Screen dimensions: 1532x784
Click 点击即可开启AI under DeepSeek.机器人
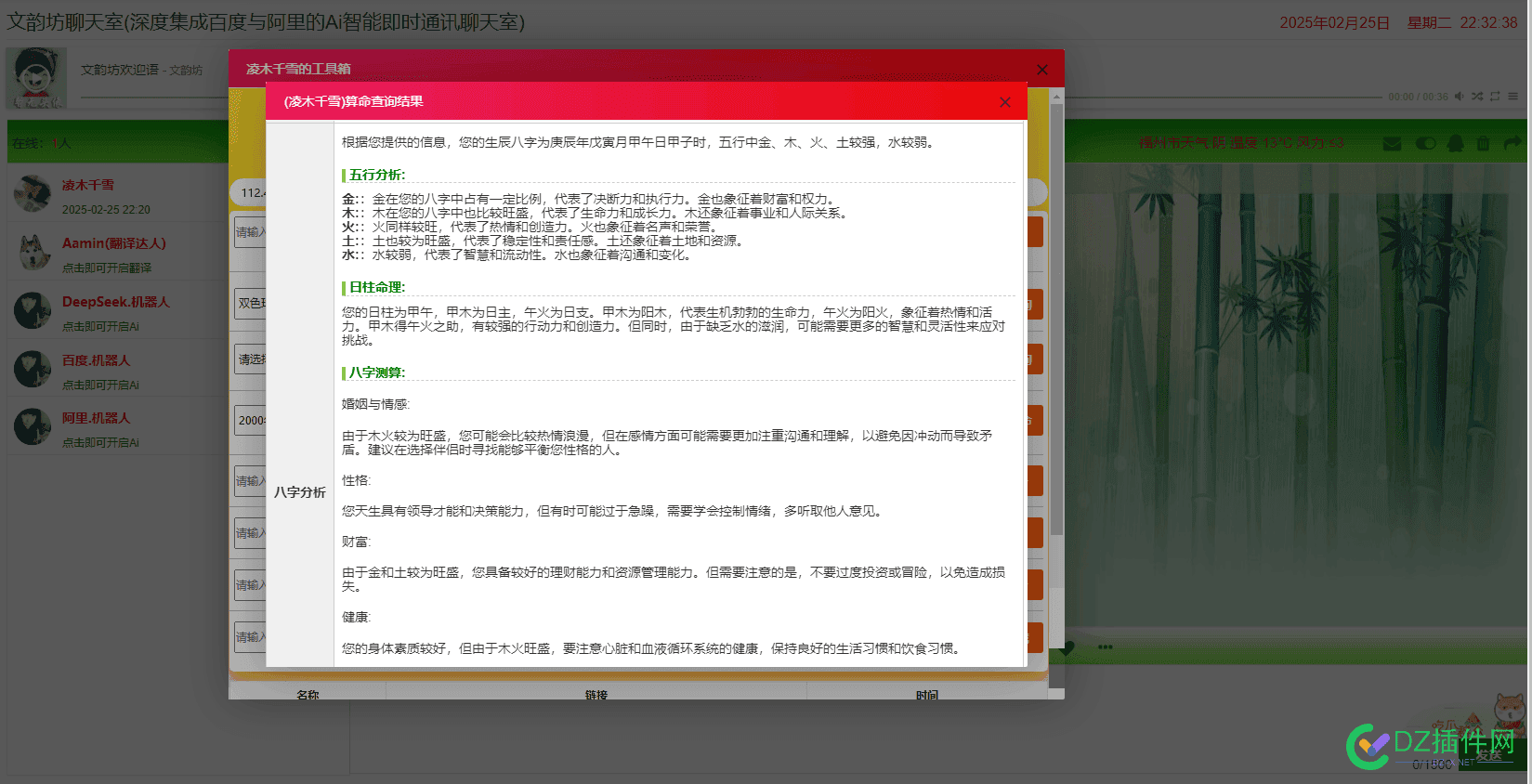pyautogui.click(x=100, y=326)
